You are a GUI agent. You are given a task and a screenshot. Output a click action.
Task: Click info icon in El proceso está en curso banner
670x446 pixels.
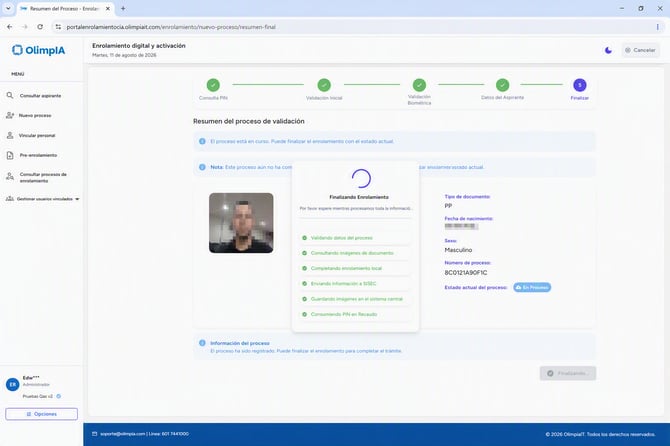point(202,141)
